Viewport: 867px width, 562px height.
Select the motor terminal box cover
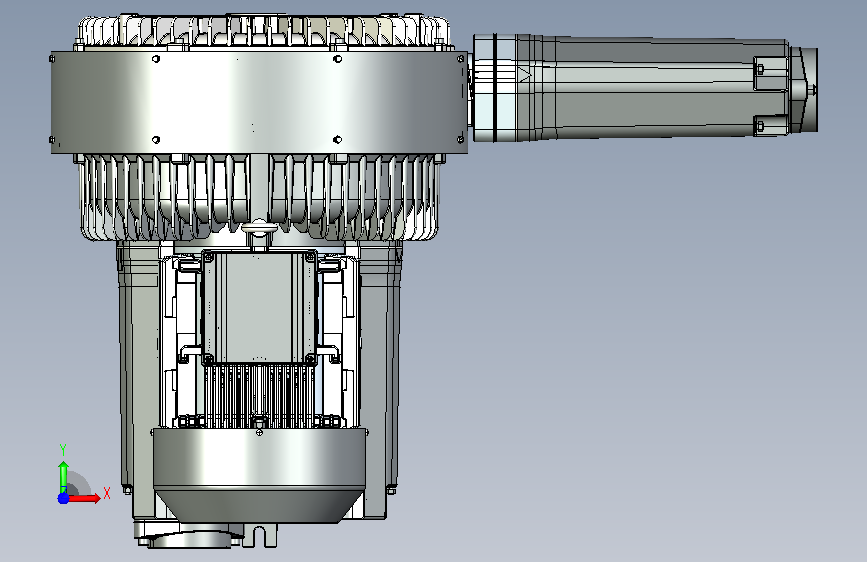pyautogui.click(x=259, y=308)
